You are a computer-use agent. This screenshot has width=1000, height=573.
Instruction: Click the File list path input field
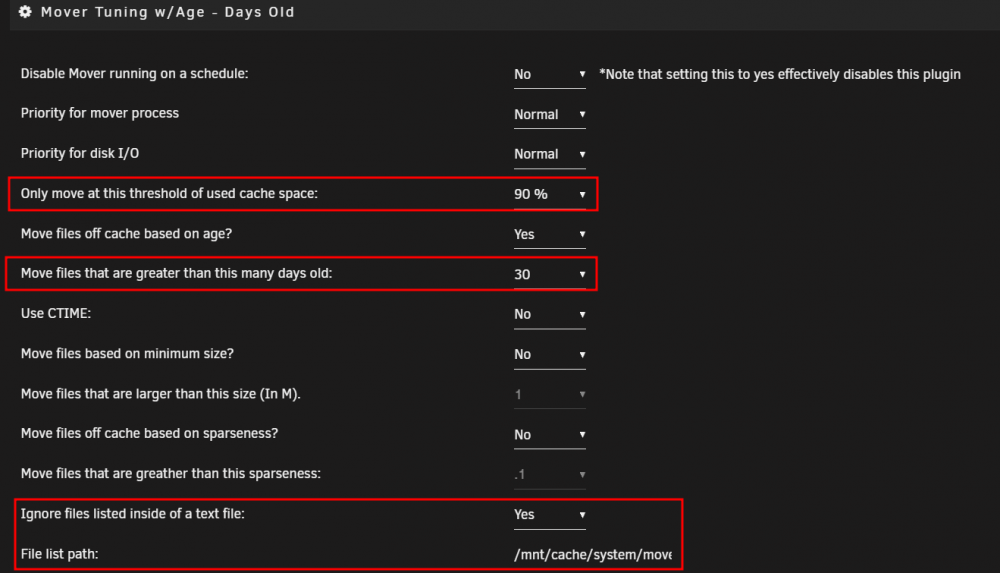pyautogui.click(x=593, y=554)
